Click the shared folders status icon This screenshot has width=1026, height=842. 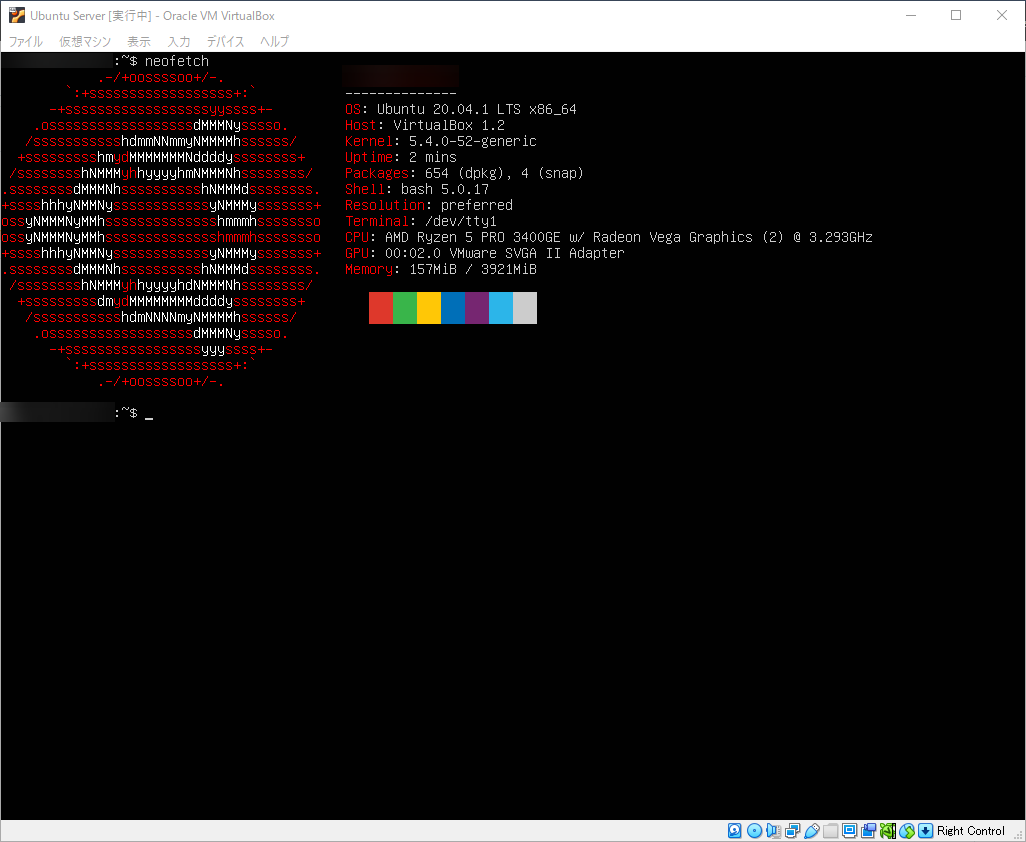(830, 830)
